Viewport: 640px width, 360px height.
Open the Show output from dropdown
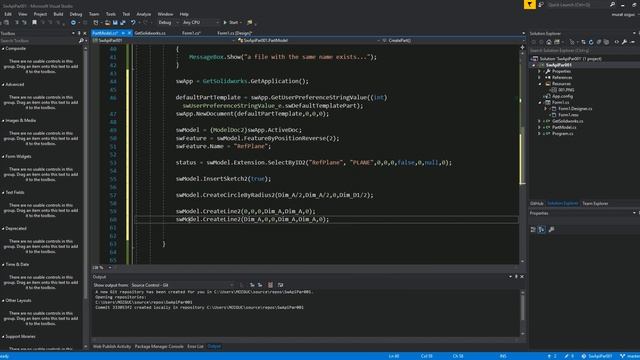tap(182, 285)
